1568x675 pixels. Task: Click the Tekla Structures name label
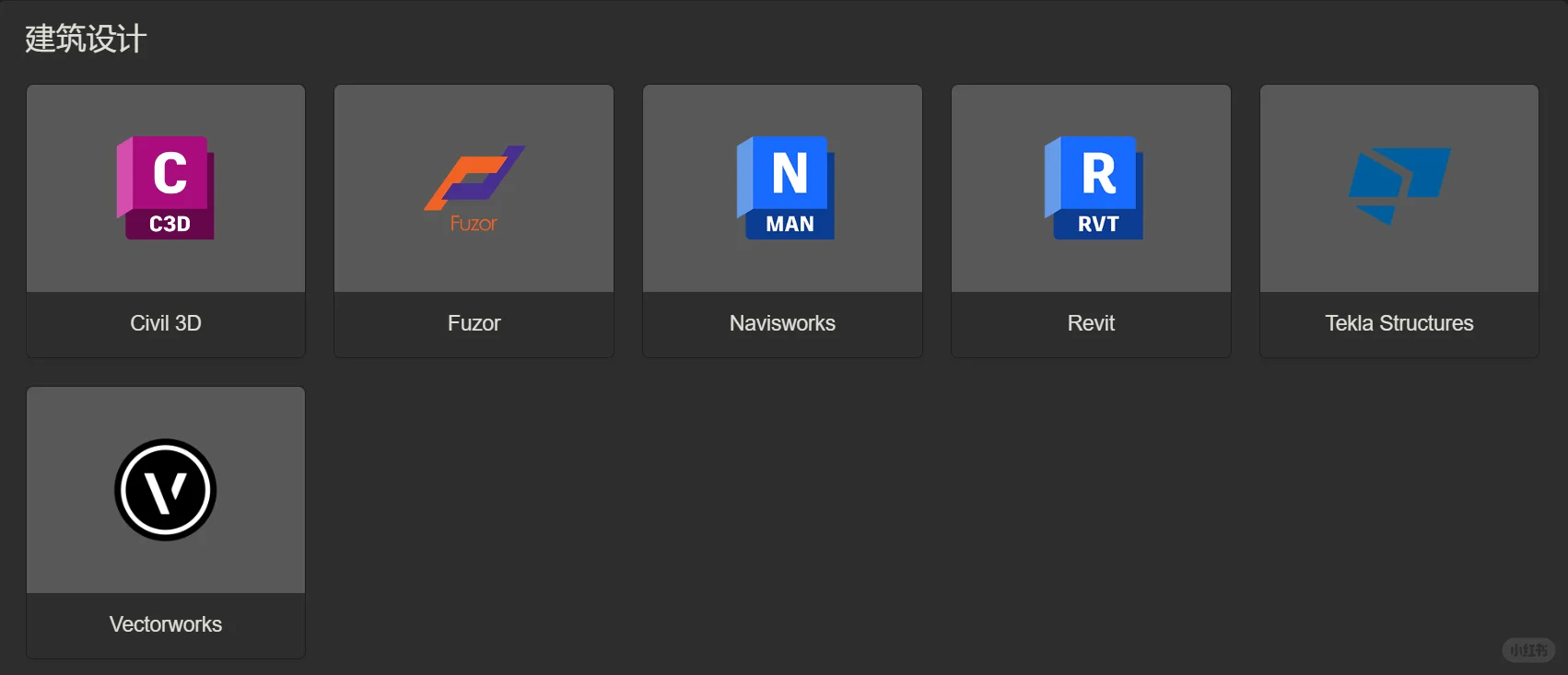click(1399, 323)
